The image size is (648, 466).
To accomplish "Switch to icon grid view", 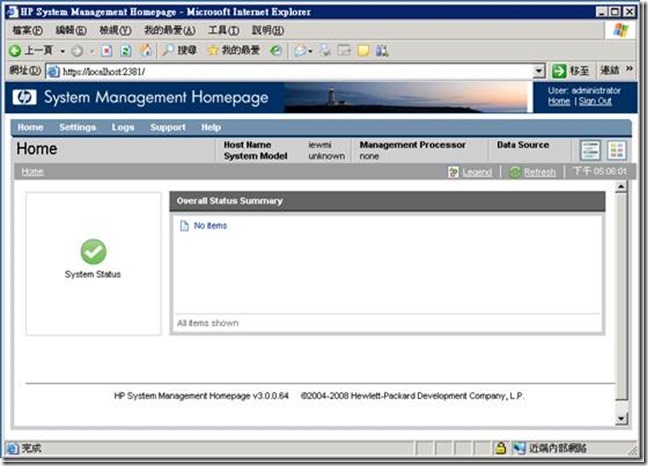I will pos(617,150).
